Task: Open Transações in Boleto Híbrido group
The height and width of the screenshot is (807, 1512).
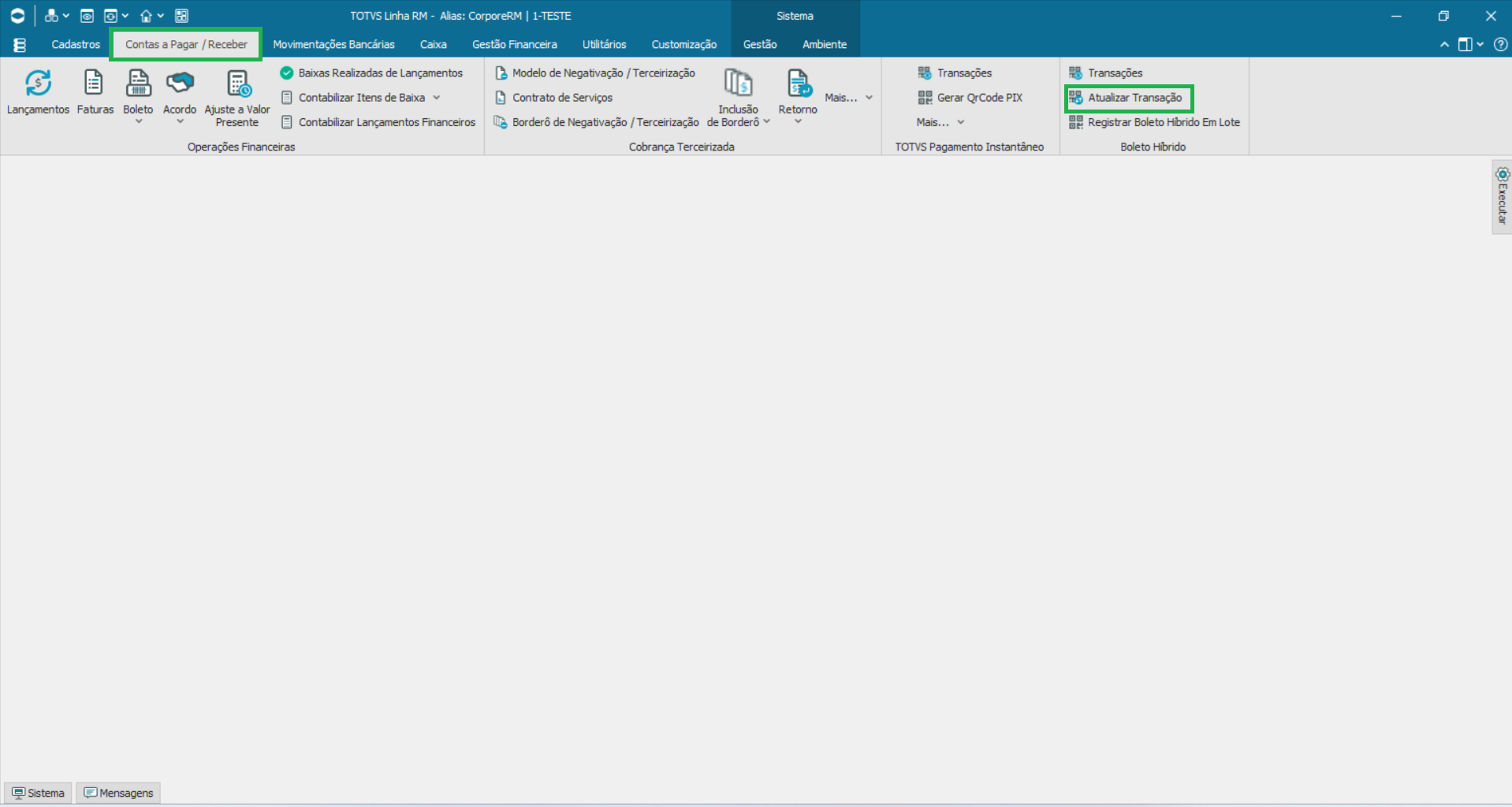Action: click(x=1106, y=73)
